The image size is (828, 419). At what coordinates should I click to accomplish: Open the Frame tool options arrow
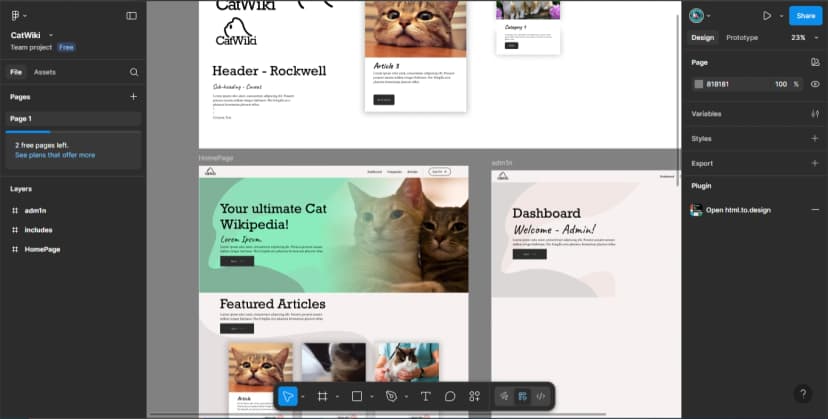click(x=337, y=397)
